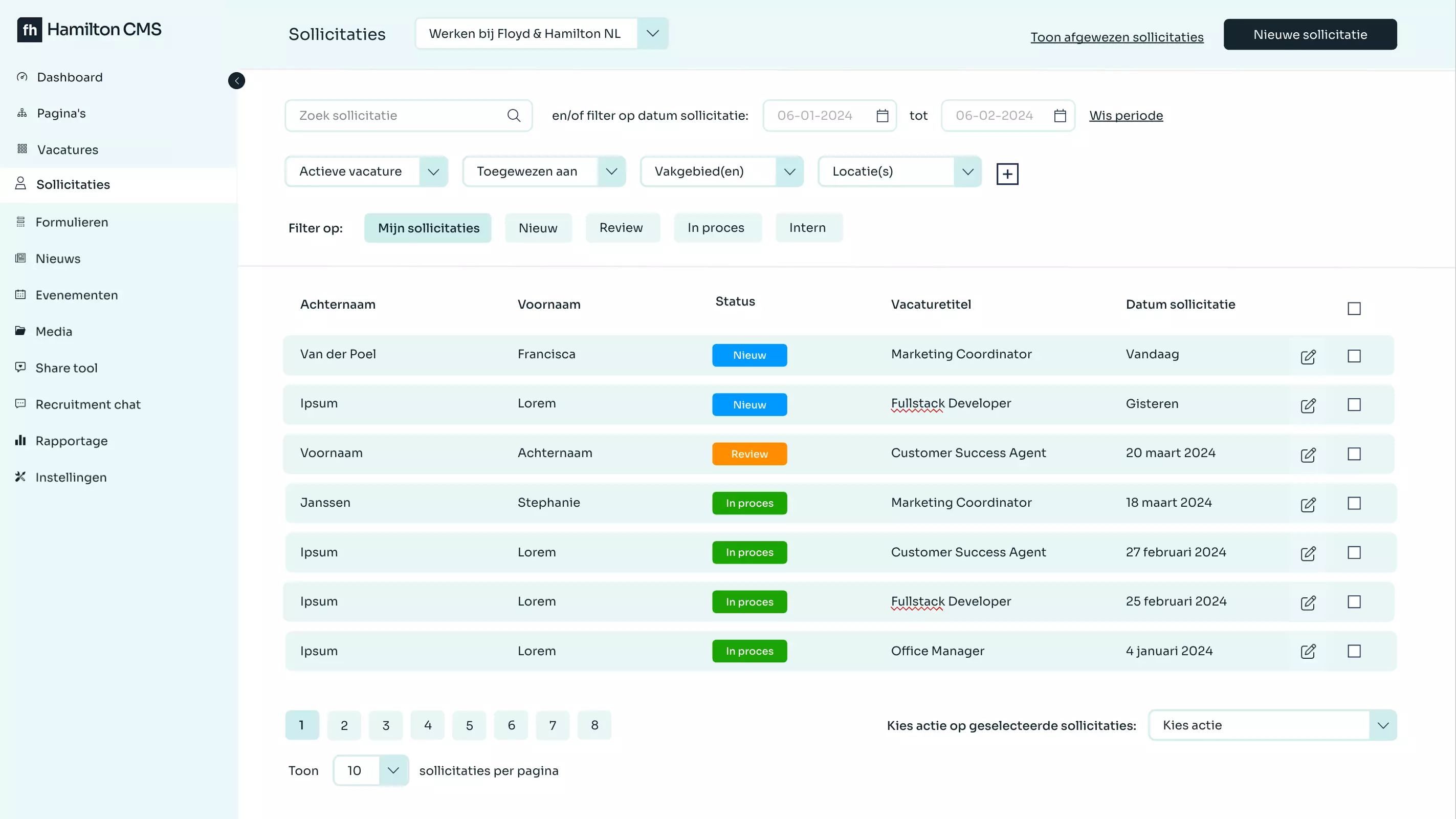Open calendar picker for start date 06-01-2024
Viewport: 1456px width, 819px height.
(x=882, y=115)
